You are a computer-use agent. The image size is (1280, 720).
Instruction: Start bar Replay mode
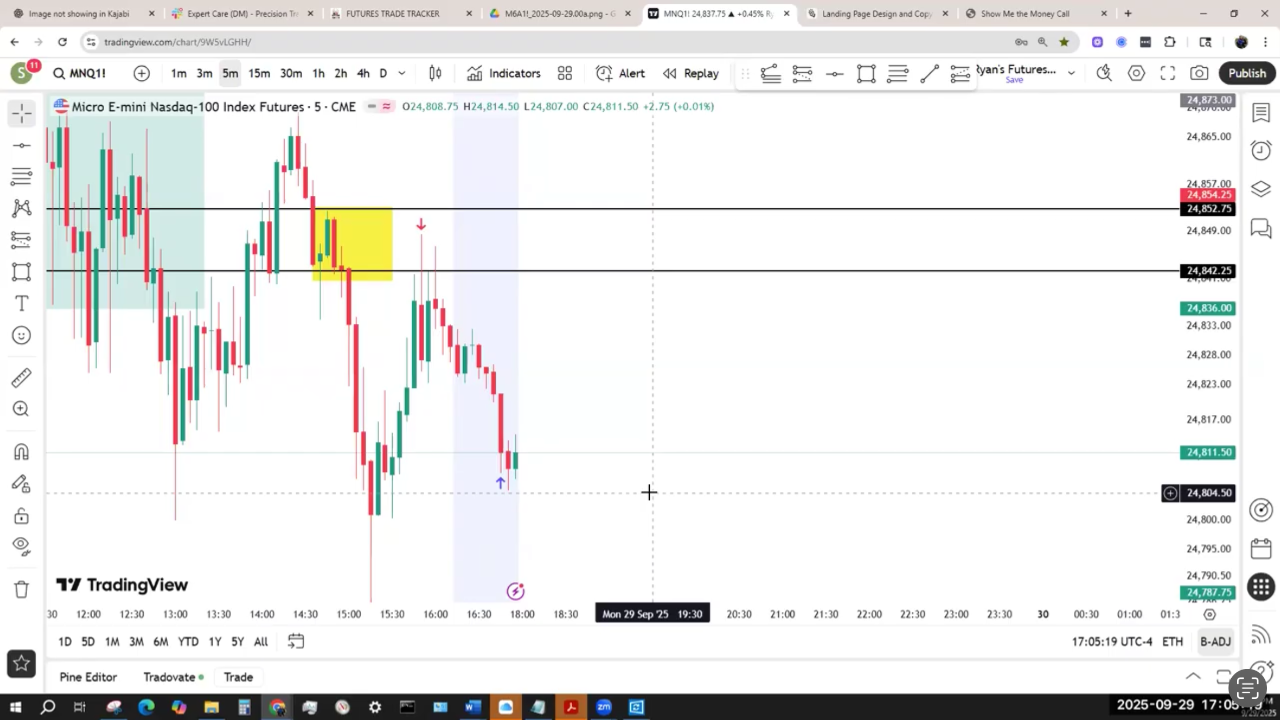pyautogui.click(x=690, y=73)
